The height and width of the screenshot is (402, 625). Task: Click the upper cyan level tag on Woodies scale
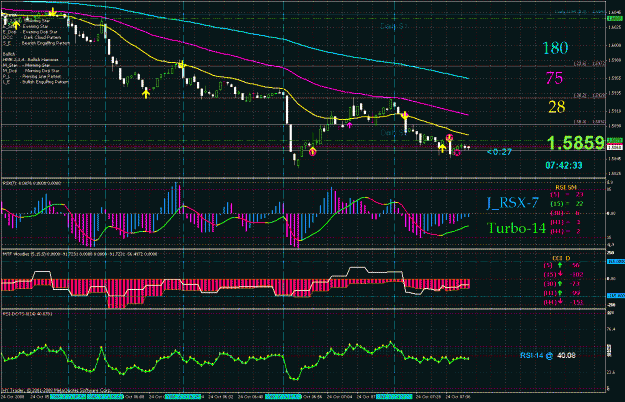pyautogui.click(x=615, y=262)
